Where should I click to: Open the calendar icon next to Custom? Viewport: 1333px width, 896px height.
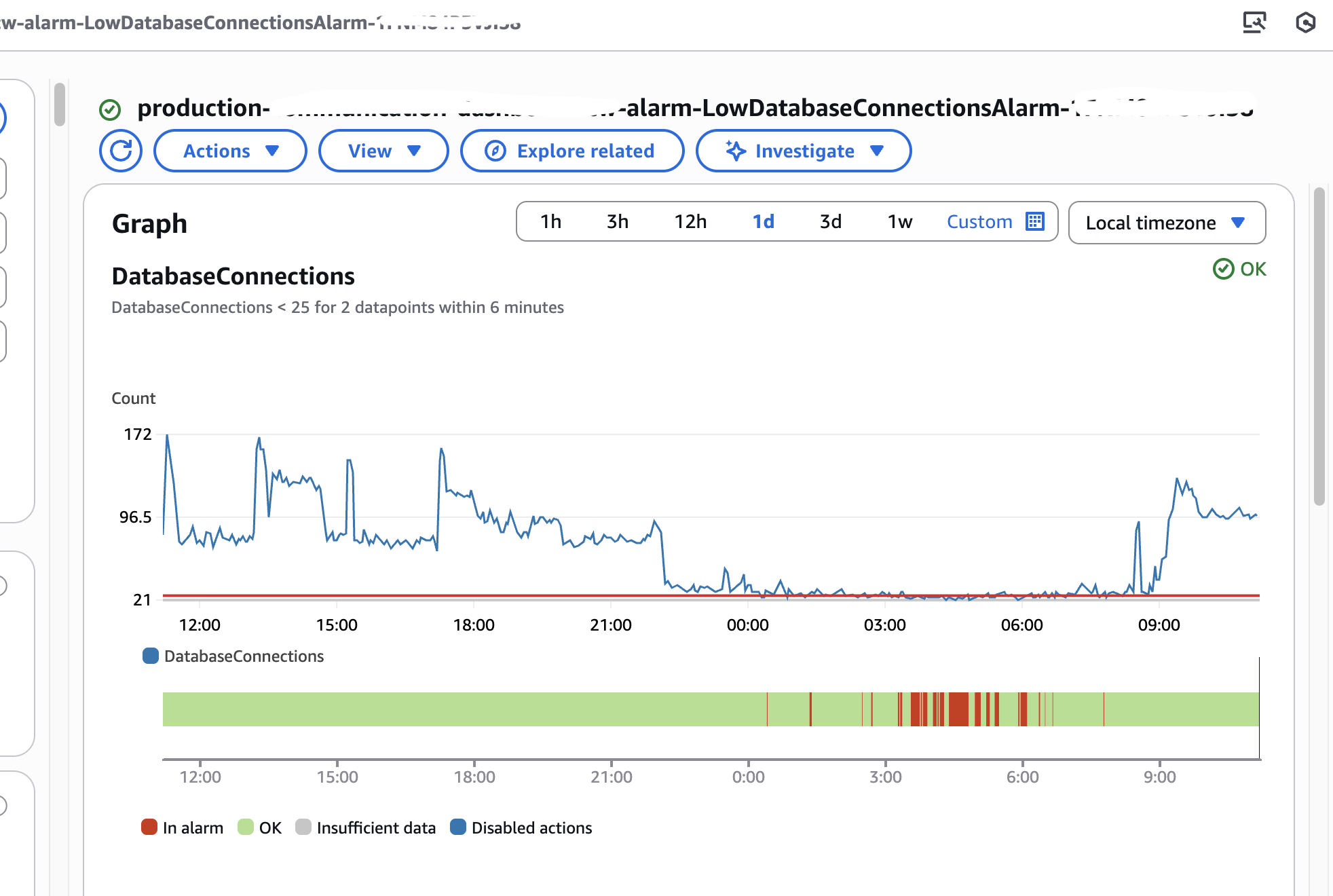pyautogui.click(x=1034, y=221)
